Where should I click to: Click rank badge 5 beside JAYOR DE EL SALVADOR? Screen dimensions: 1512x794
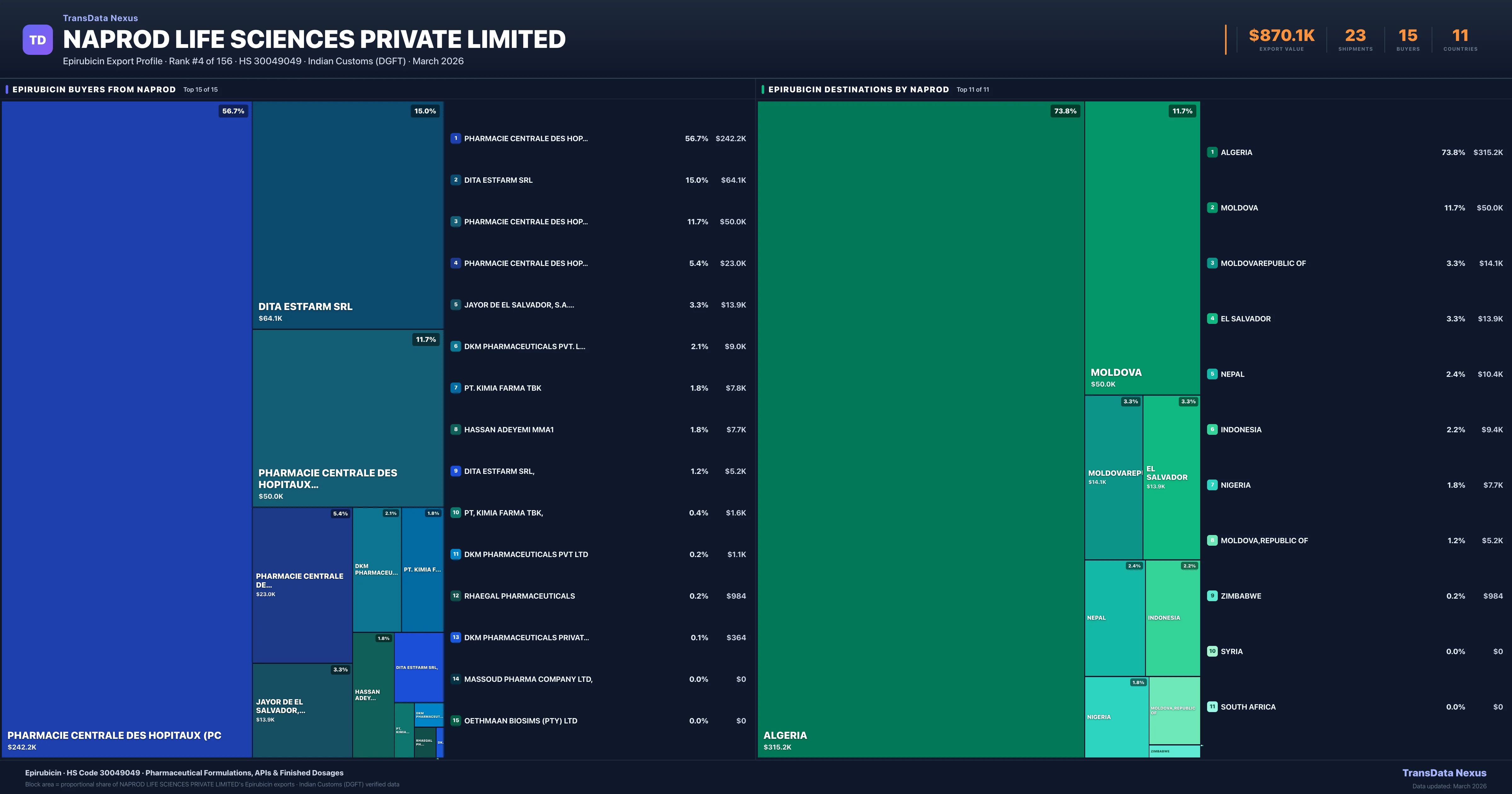point(455,305)
